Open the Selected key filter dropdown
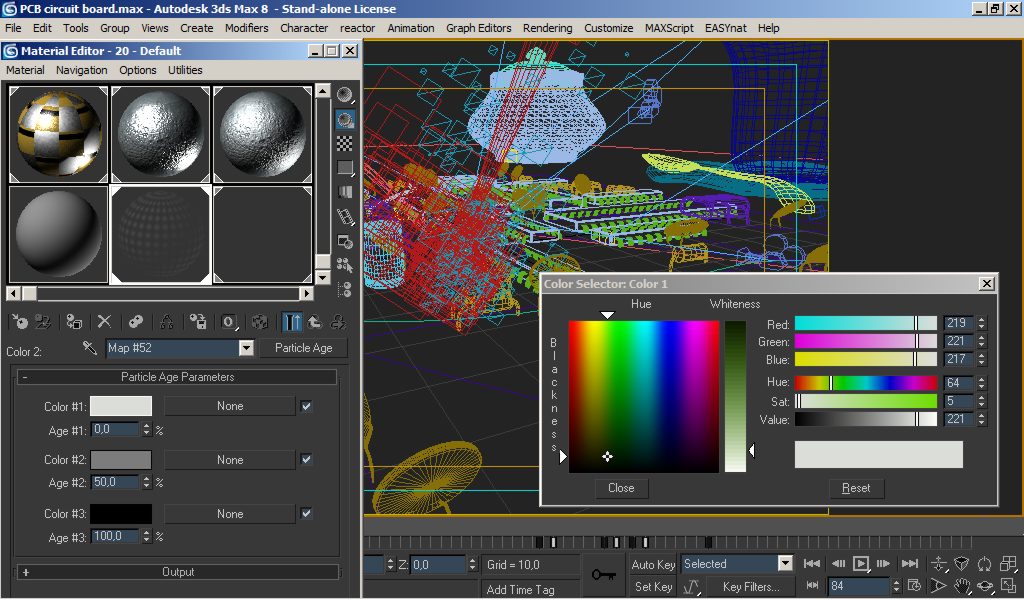This screenshot has width=1024, height=600. 784,564
